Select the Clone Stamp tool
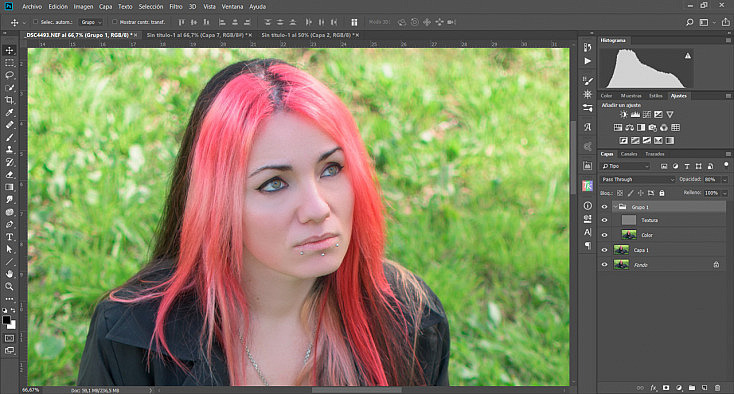 tap(9, 150)
